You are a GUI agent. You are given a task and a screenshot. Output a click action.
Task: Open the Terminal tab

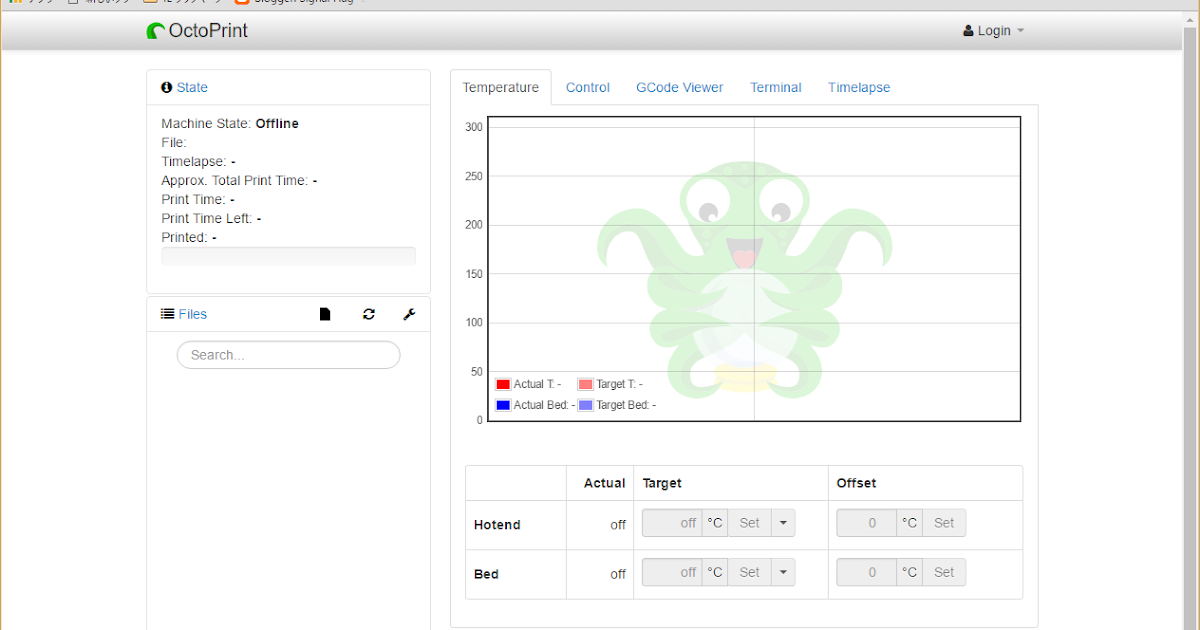(775, 87)
